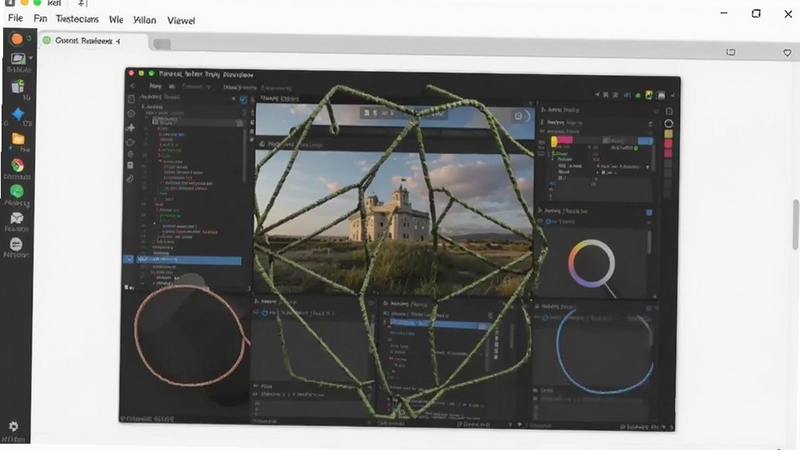This screenshot has height=450, width=800.
Task: Select the tab with green dot
Action: (82, 41)
